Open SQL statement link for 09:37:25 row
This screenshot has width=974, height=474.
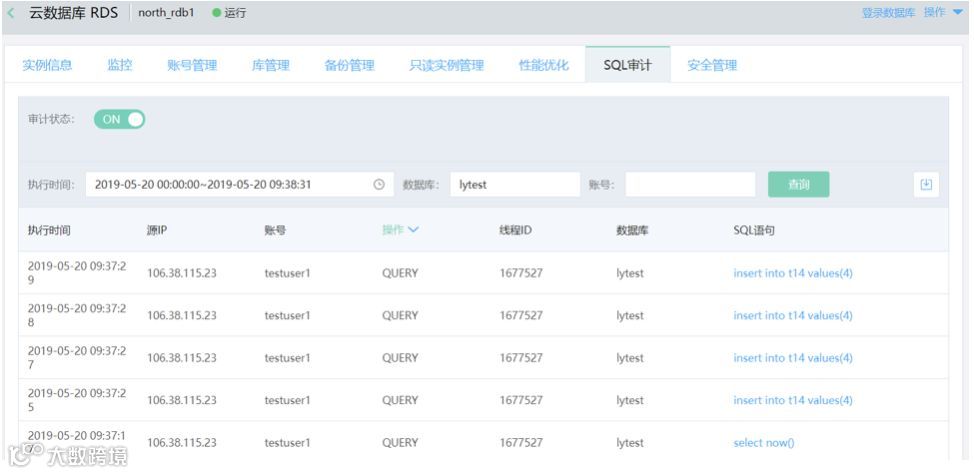[793, 400]
